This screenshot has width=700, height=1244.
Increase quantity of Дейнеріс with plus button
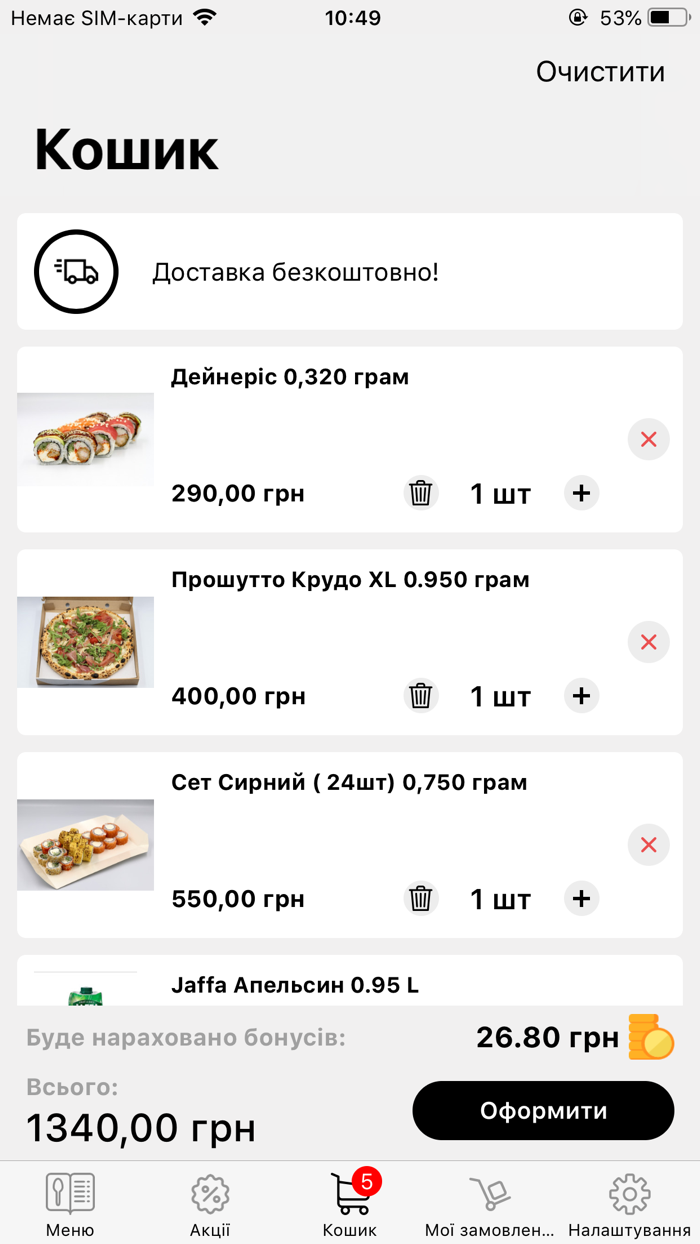[x=581, y=493]
